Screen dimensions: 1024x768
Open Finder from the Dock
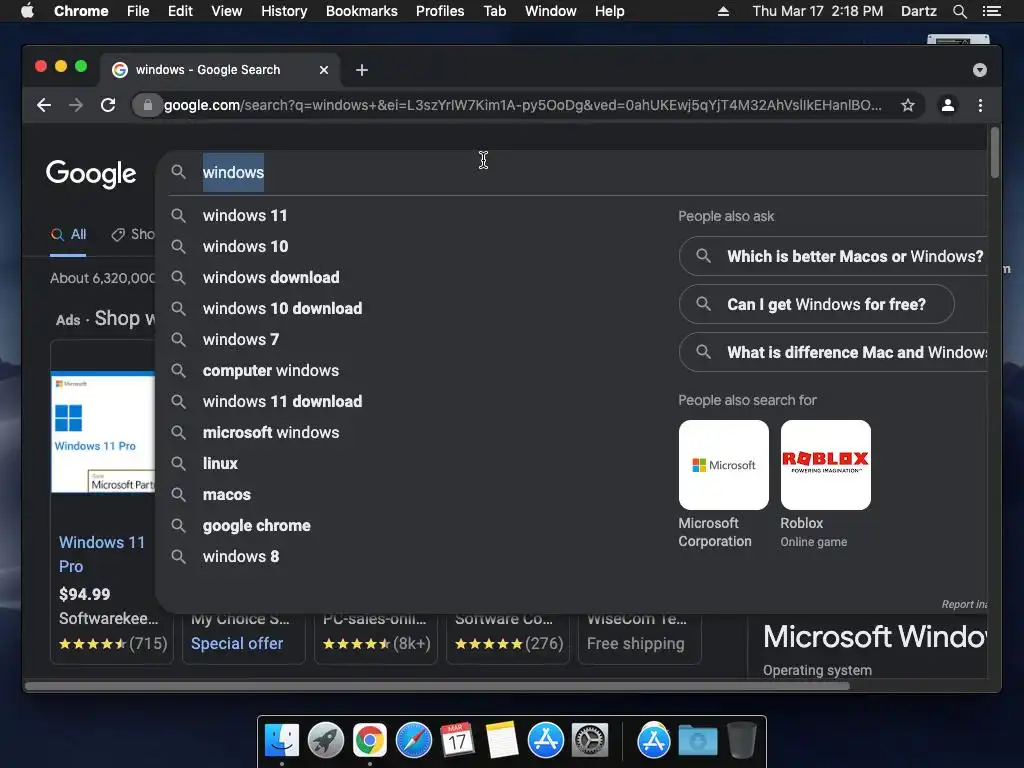tap(282, 741)
